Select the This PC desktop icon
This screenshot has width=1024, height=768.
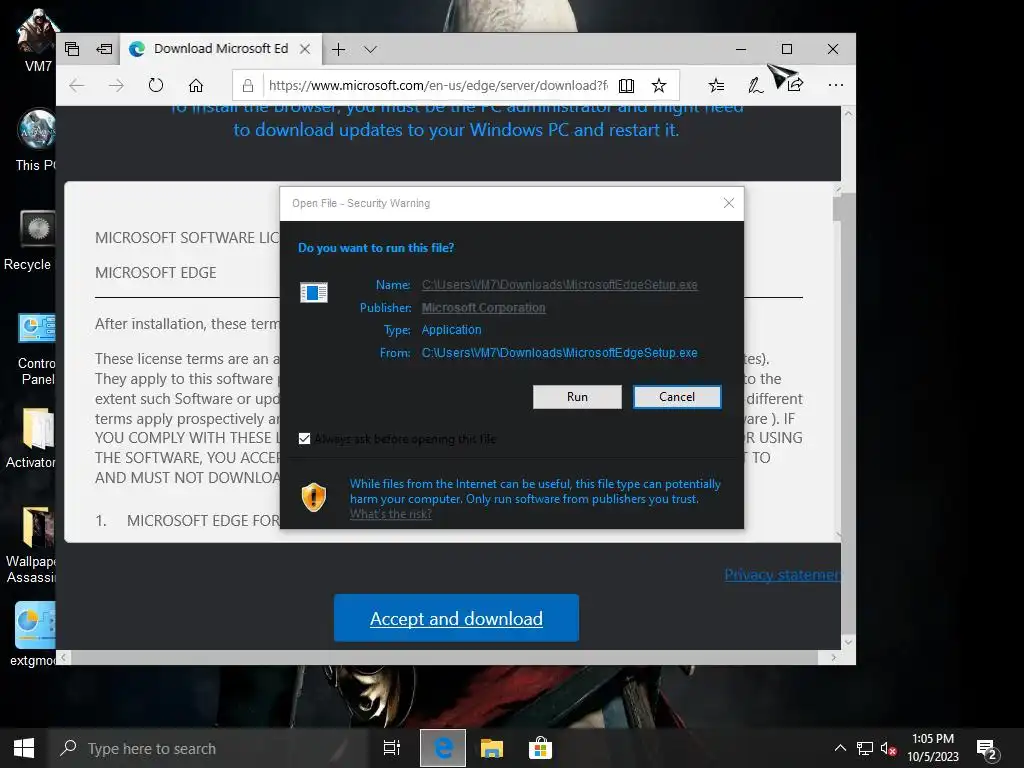(x=36, y=140)
